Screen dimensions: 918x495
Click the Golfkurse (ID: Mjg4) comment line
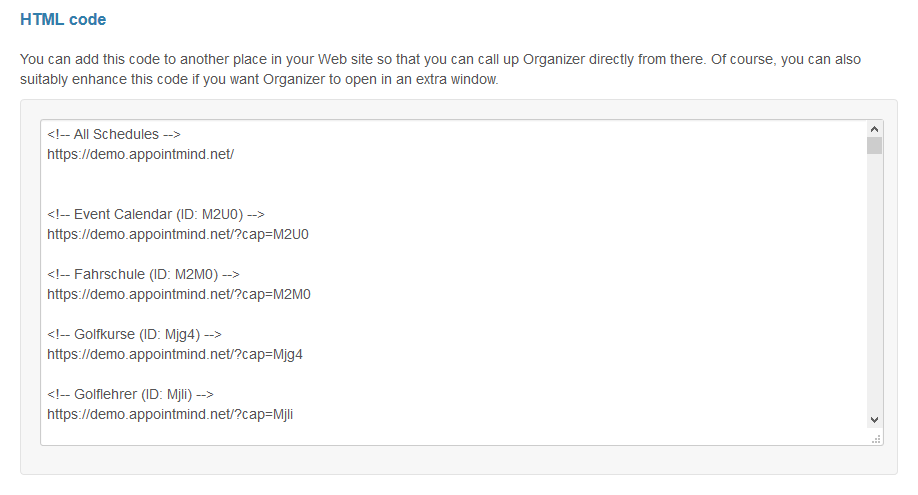click(x=134, y=334)
